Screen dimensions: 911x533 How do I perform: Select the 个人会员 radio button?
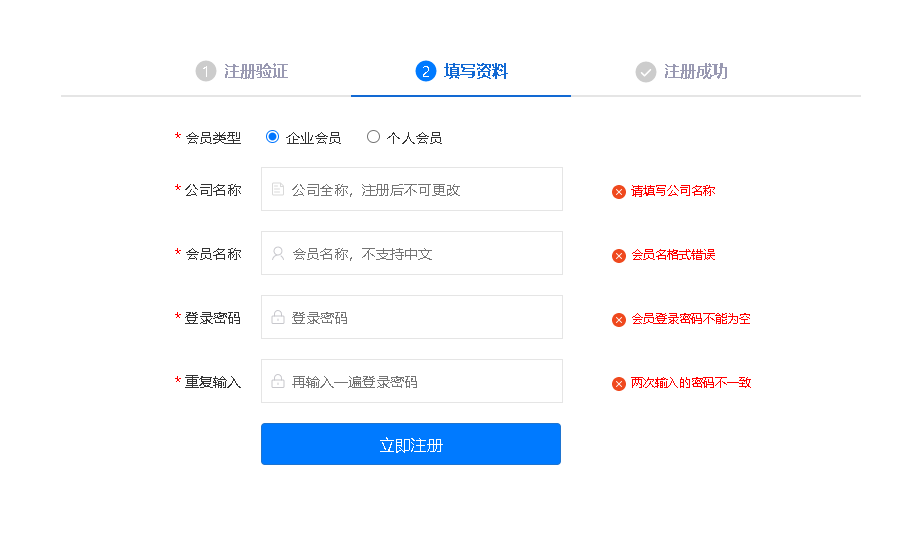tap(373, 137)
